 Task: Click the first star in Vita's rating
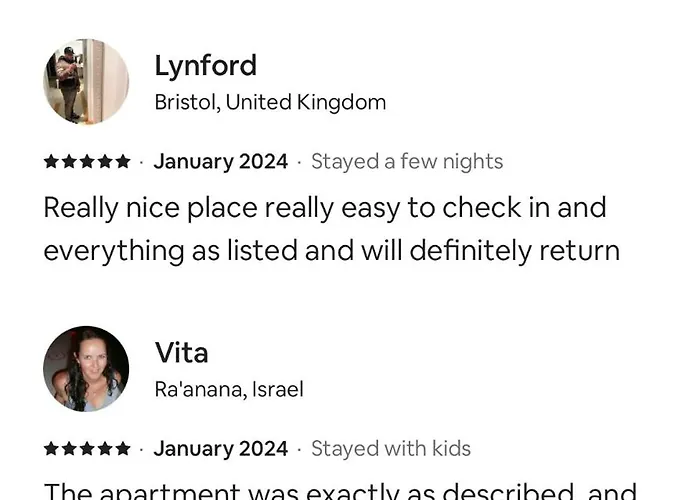(51, 449)
